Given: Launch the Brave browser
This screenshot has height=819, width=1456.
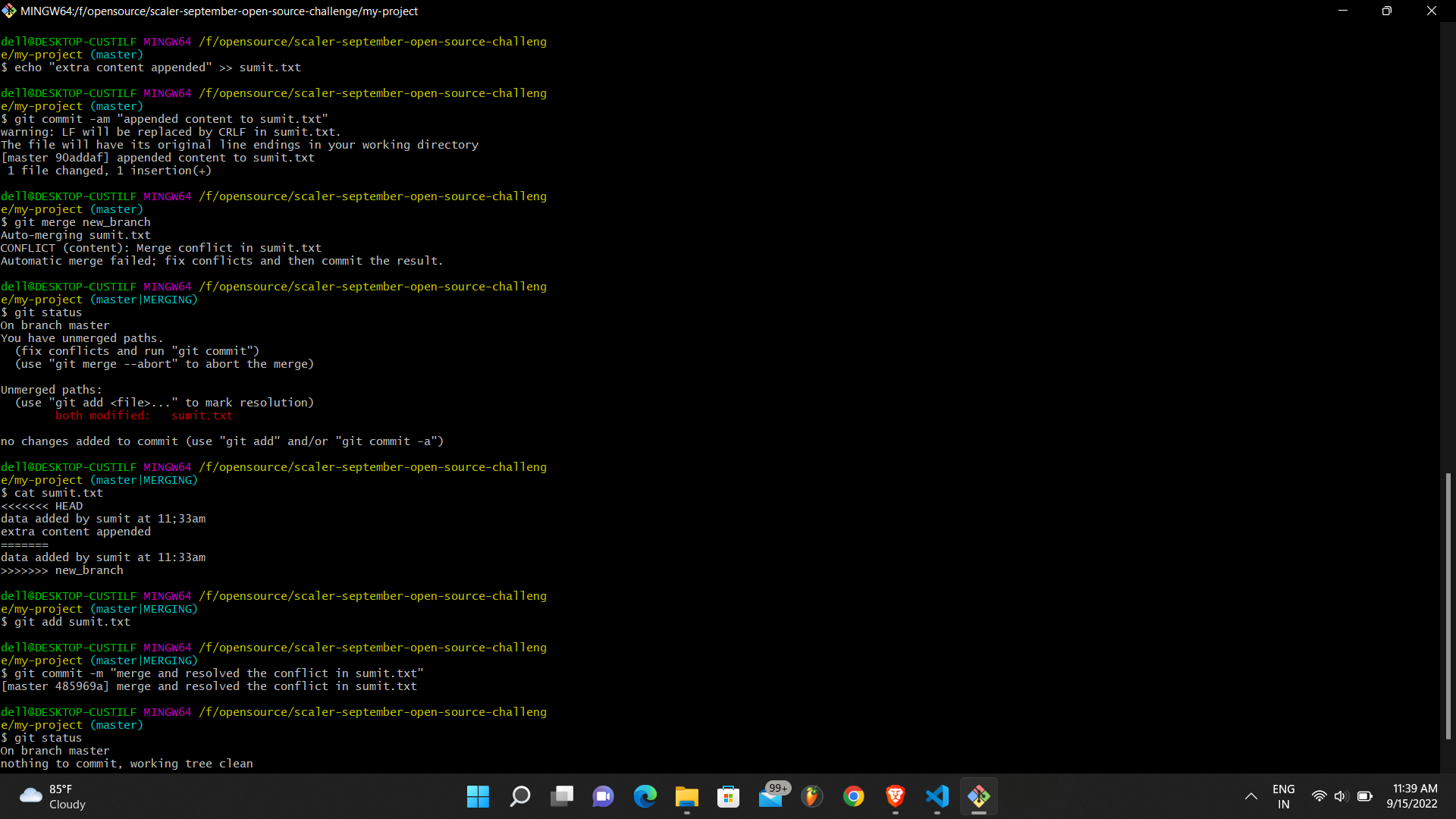Looking at the screenshot, I should click(x=896, y=797).
